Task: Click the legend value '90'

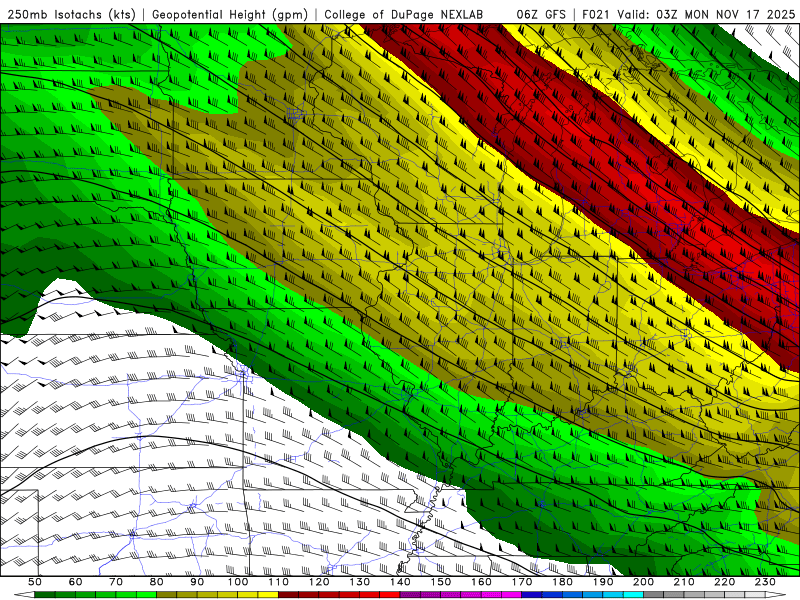Action: 197,582
